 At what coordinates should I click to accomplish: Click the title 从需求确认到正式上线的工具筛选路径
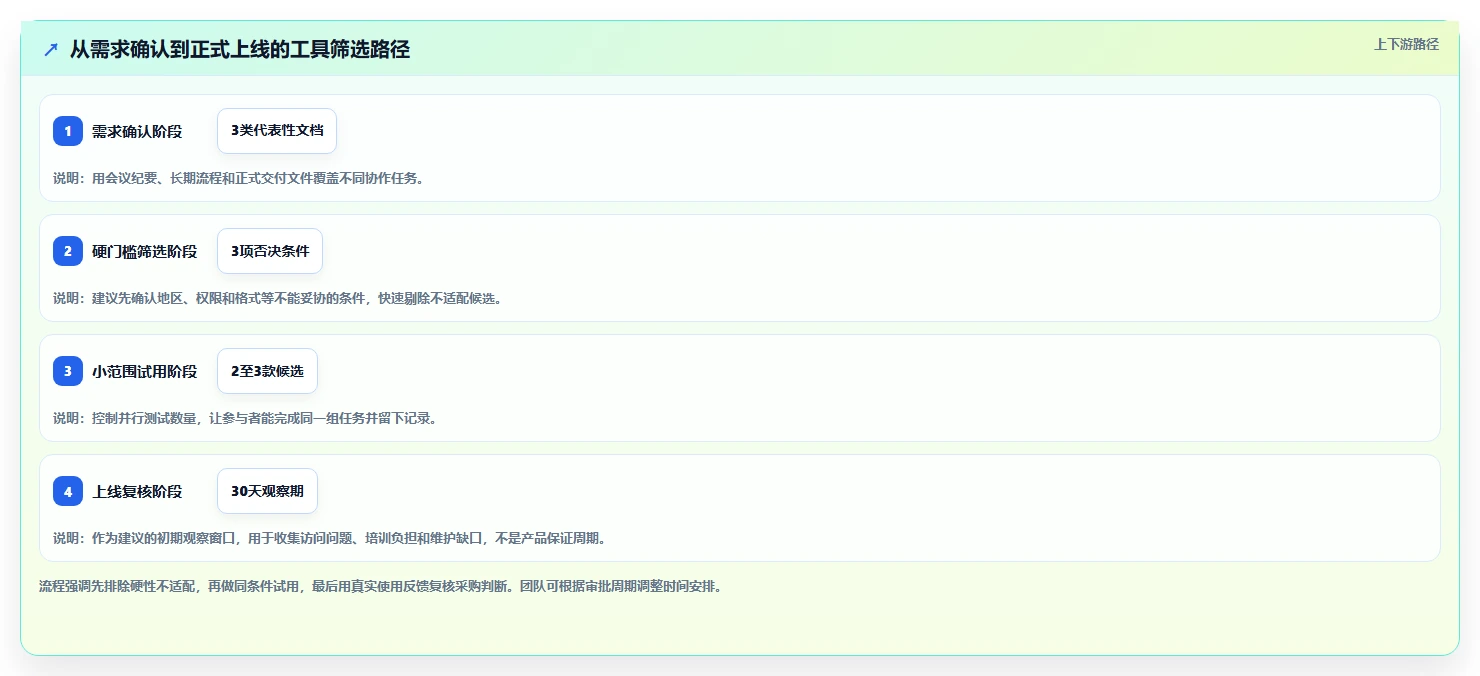(x=240, y=49)
